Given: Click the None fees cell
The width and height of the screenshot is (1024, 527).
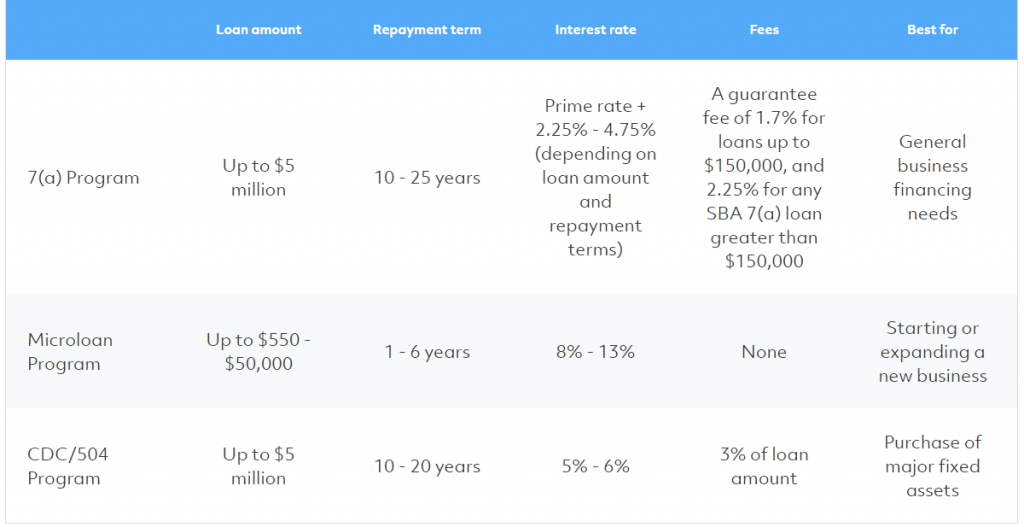Looking at the screenshot, I should coord(764,352).
